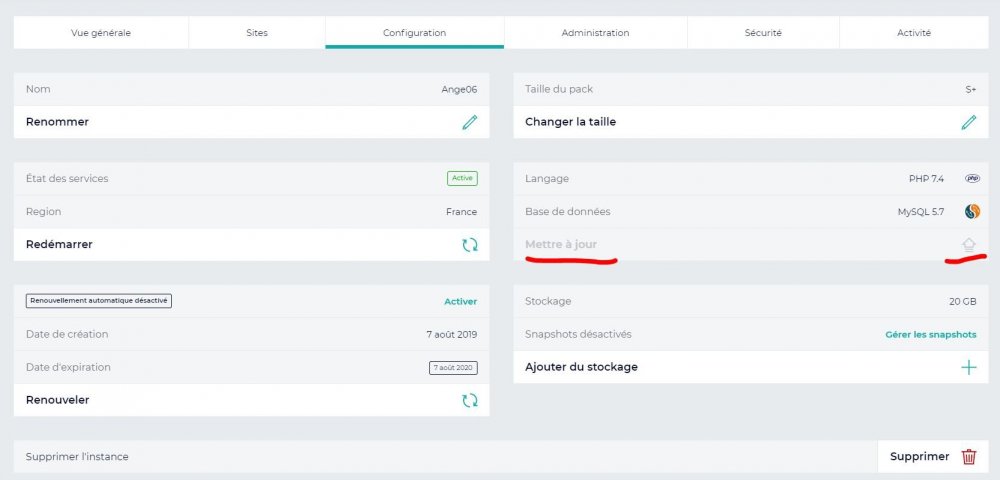This screenshot has height=480, width=1000.
Task: Click the instance name Ange06
Action: point(459,89)
